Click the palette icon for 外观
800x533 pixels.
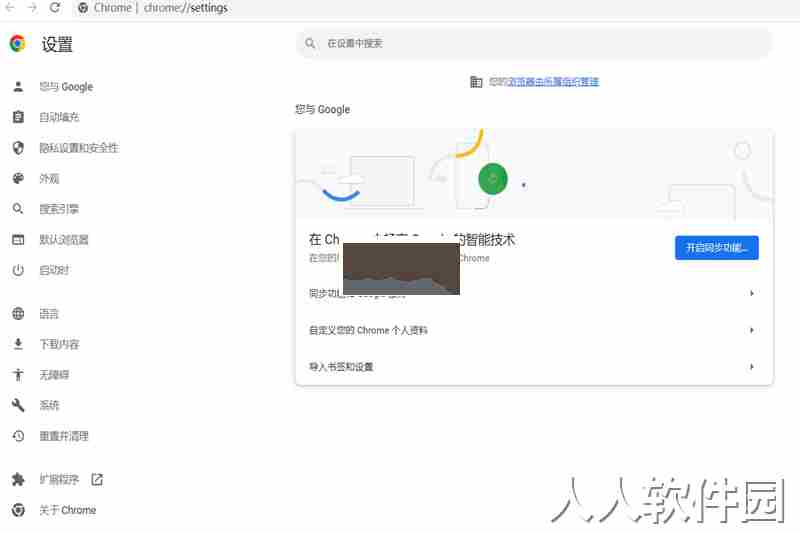(18, 179)
